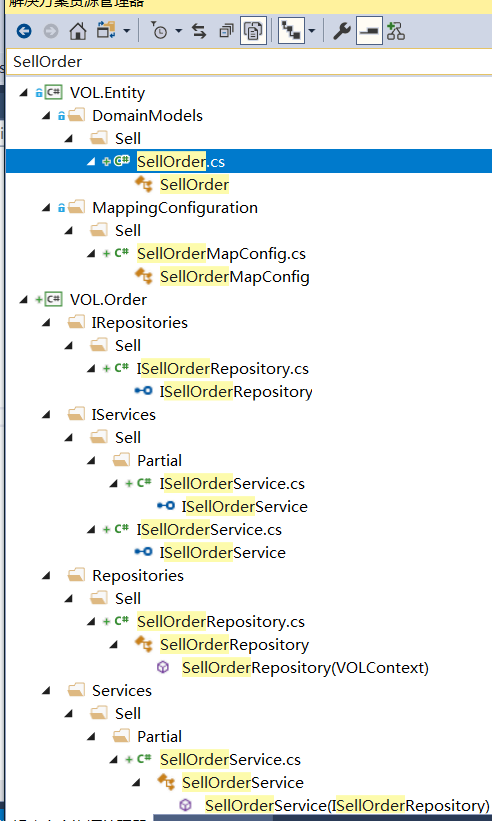Select the Sell folder under IServices
The width and height of the screenshot is (492, 821).
click(128, 437)
